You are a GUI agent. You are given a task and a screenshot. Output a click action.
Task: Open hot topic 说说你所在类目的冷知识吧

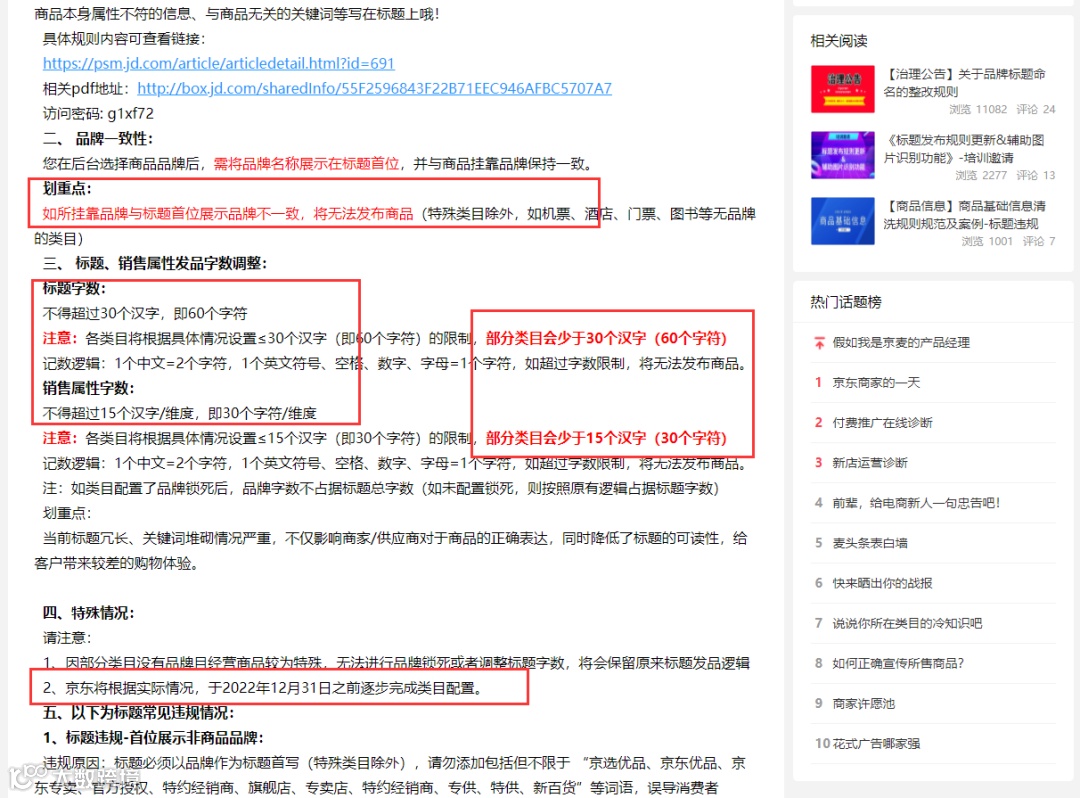(x=907, y=623)
